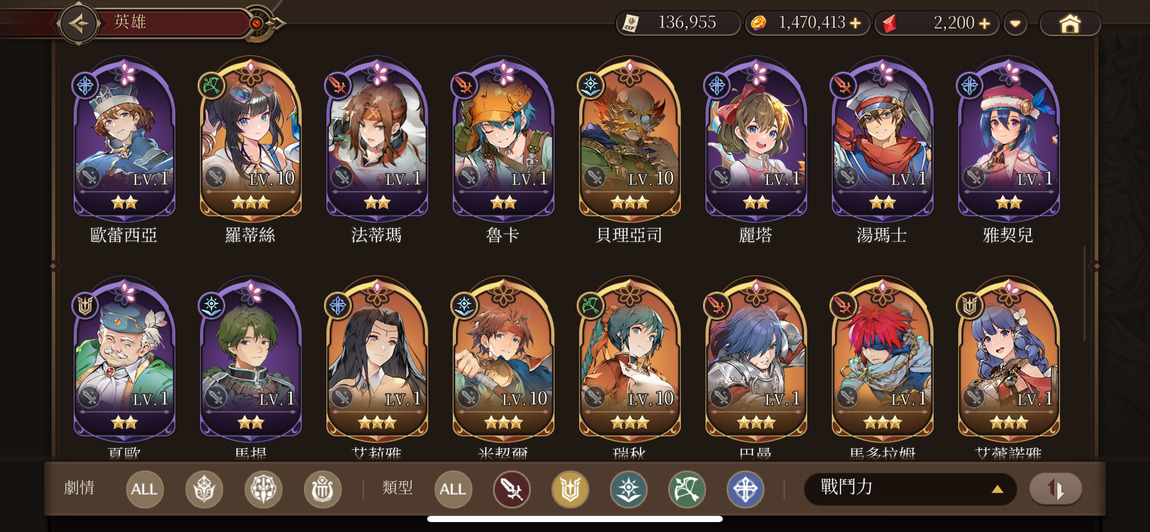Add red gems with the plus icon

(x=984, y=23)
